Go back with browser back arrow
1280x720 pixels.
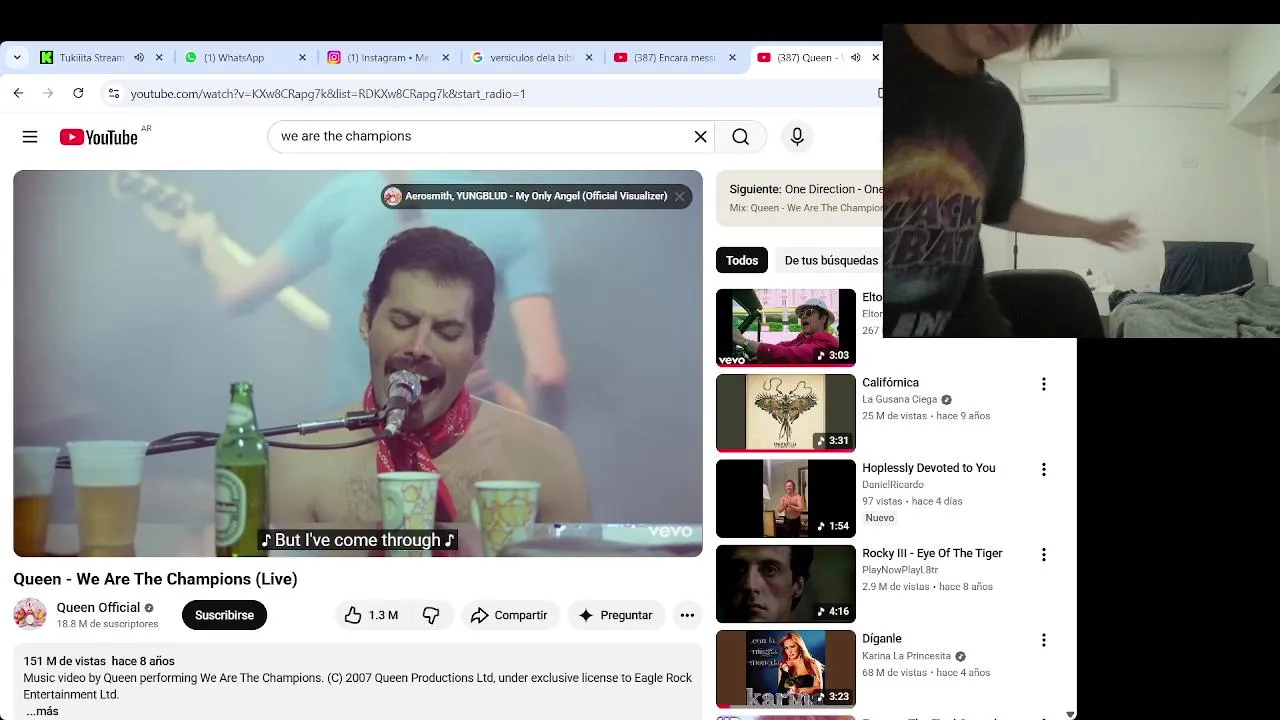point(18,93)
